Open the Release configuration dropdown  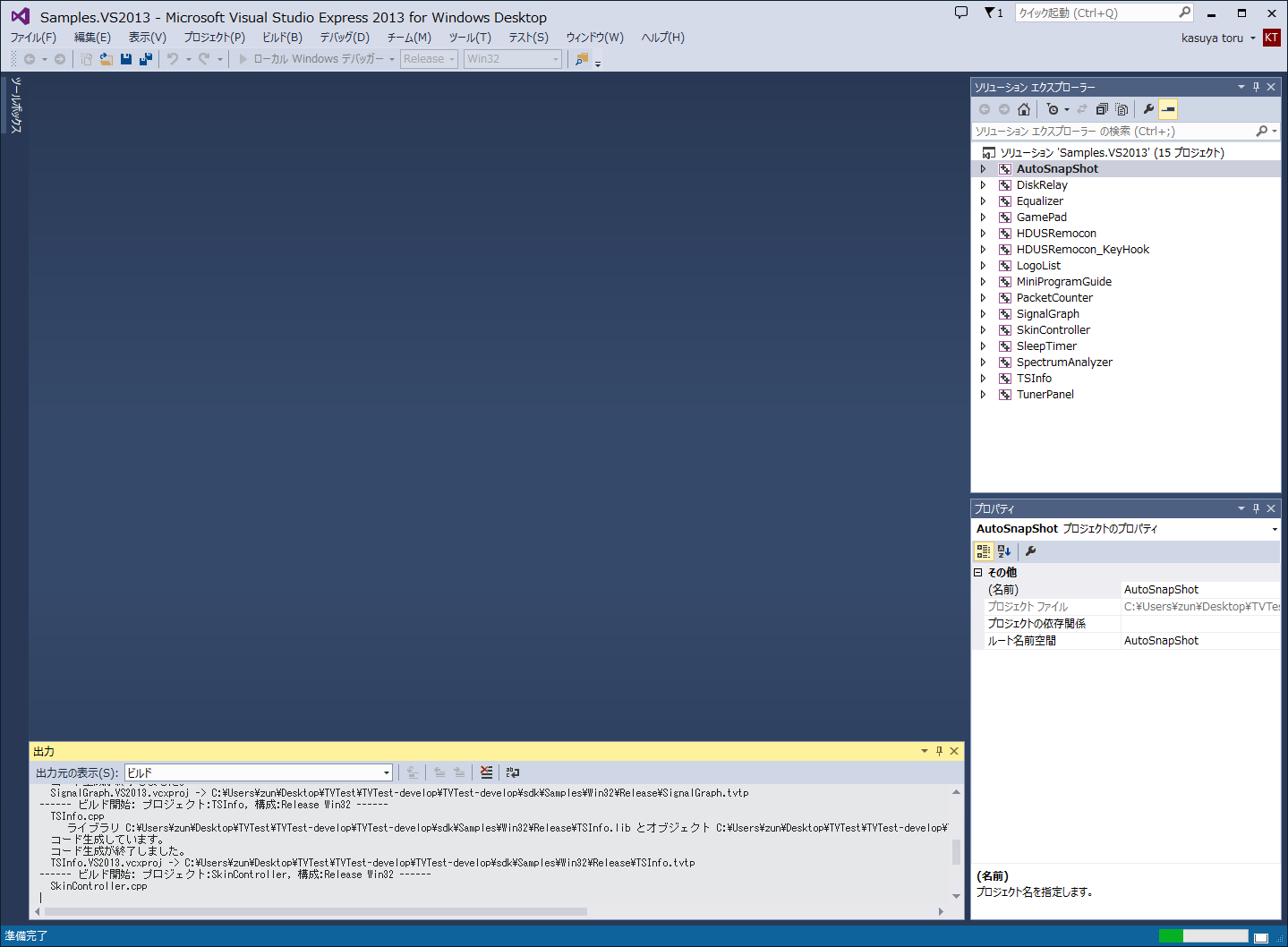[x=429, y=59]
